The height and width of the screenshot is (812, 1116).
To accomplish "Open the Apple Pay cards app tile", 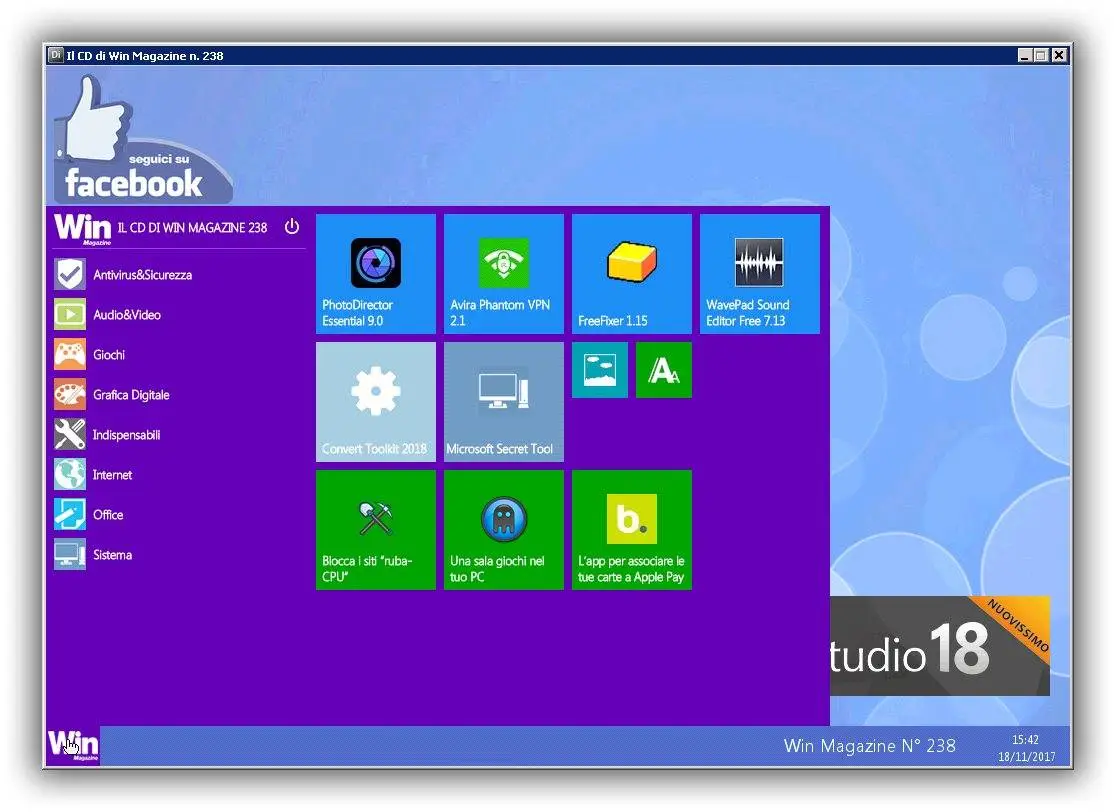I will click(x=632, y=530).
